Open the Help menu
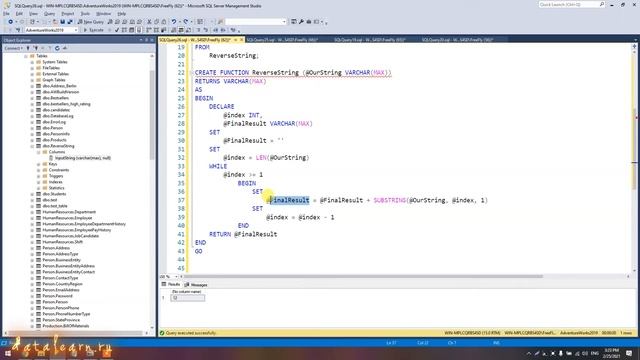This screenshot has height=360, width=640. click(x=122, y=13)
